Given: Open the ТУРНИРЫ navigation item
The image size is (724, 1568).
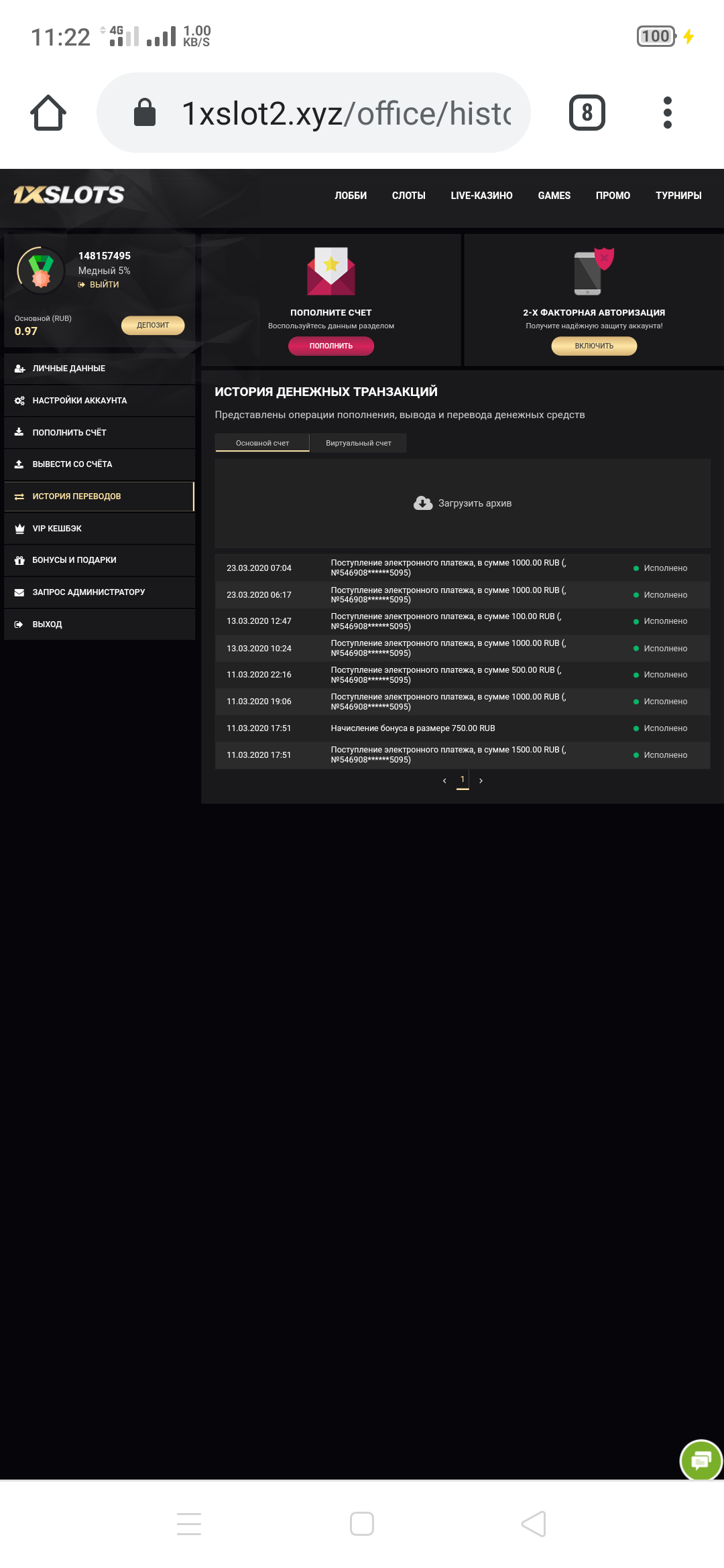Looking at the screenshot, I should pos(678,196).
